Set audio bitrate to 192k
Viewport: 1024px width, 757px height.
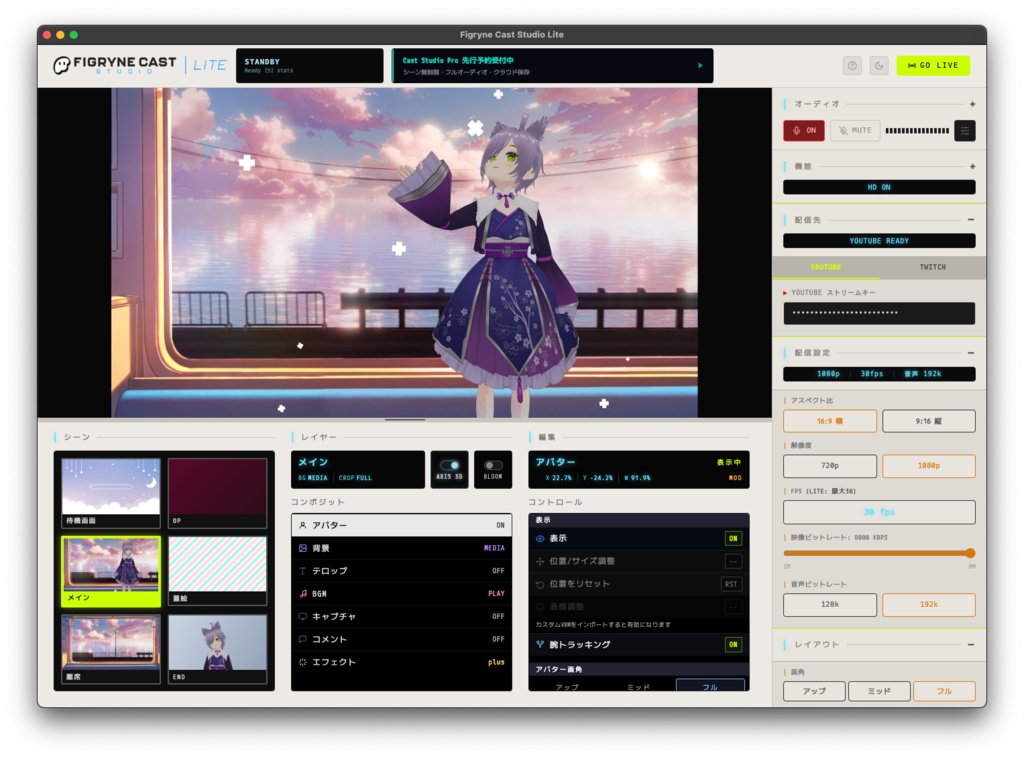[929, 605]
